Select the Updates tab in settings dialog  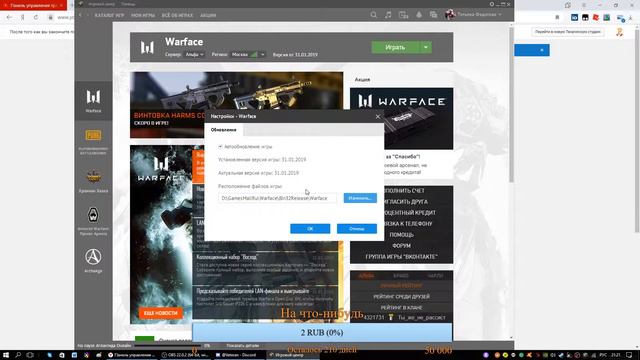tap(223, 130)
